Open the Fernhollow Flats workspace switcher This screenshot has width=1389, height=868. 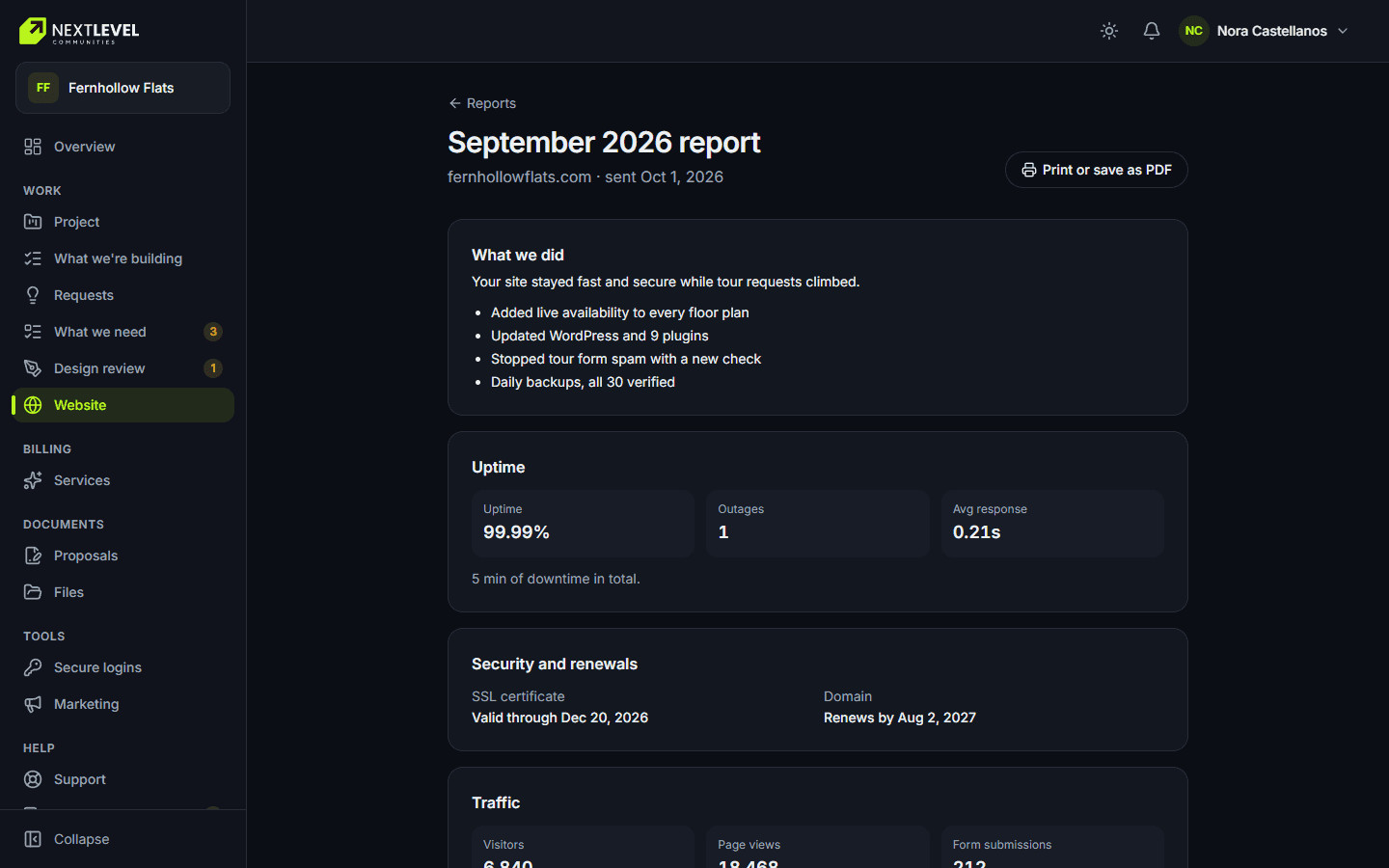point(123,88)
